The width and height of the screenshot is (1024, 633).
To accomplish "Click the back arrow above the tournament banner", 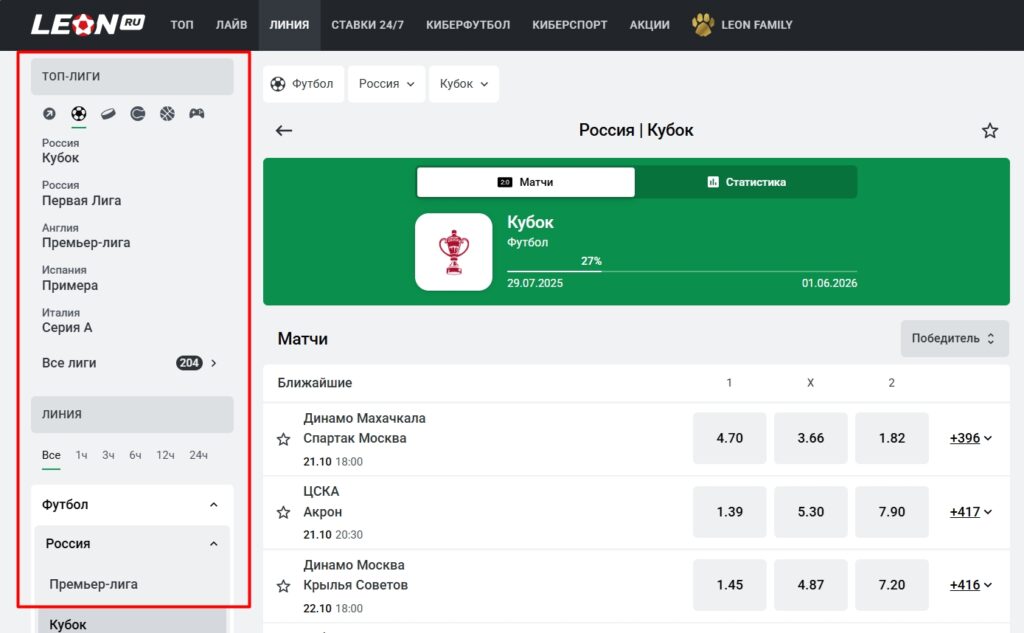I will (x=283, y=130).
